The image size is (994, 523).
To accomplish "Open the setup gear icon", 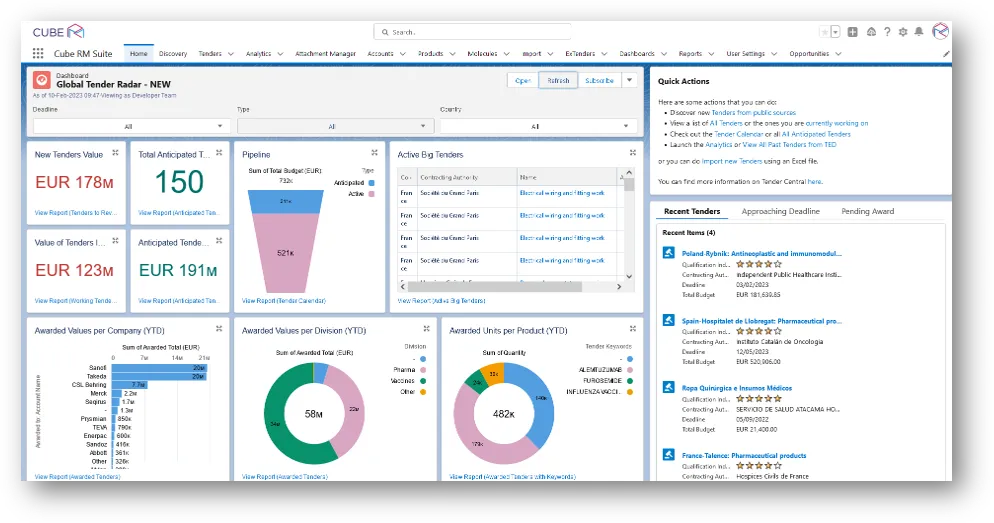I will (903, 32).
